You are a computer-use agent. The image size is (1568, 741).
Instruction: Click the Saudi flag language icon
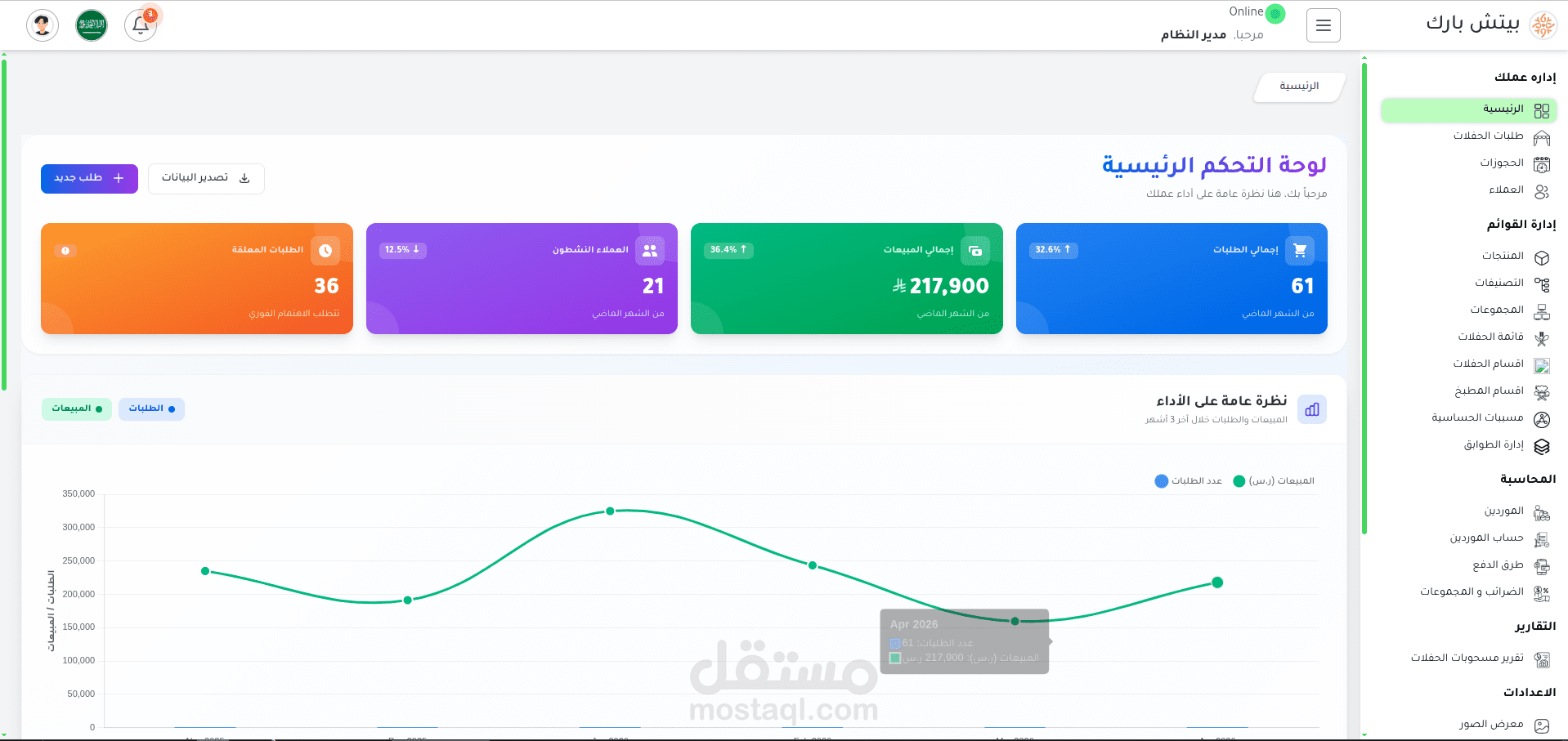tap(92, 25)
